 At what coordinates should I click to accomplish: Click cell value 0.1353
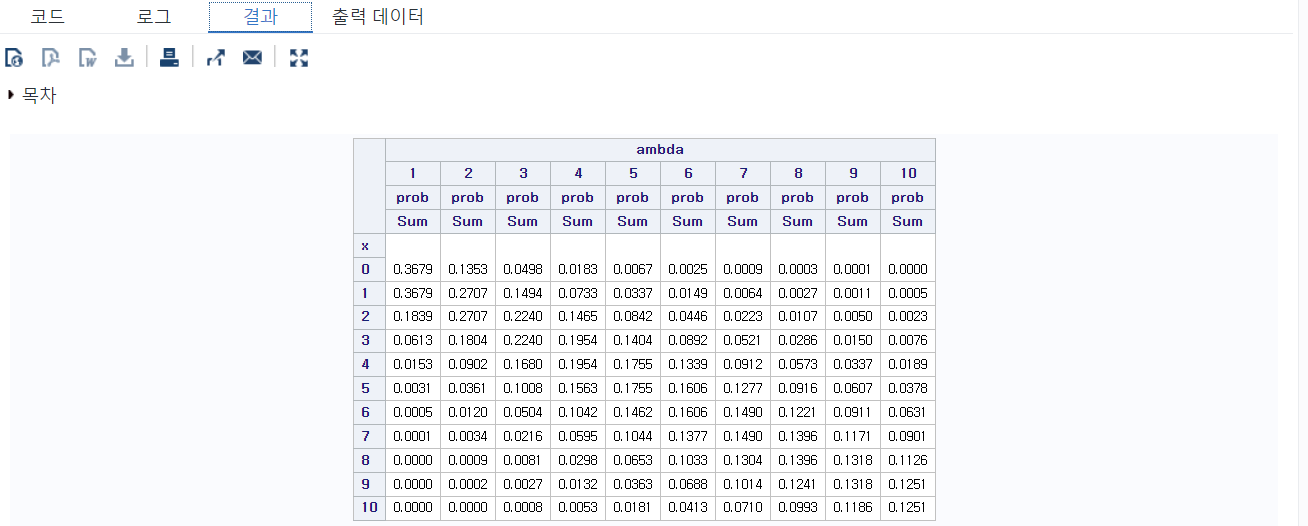466,269
